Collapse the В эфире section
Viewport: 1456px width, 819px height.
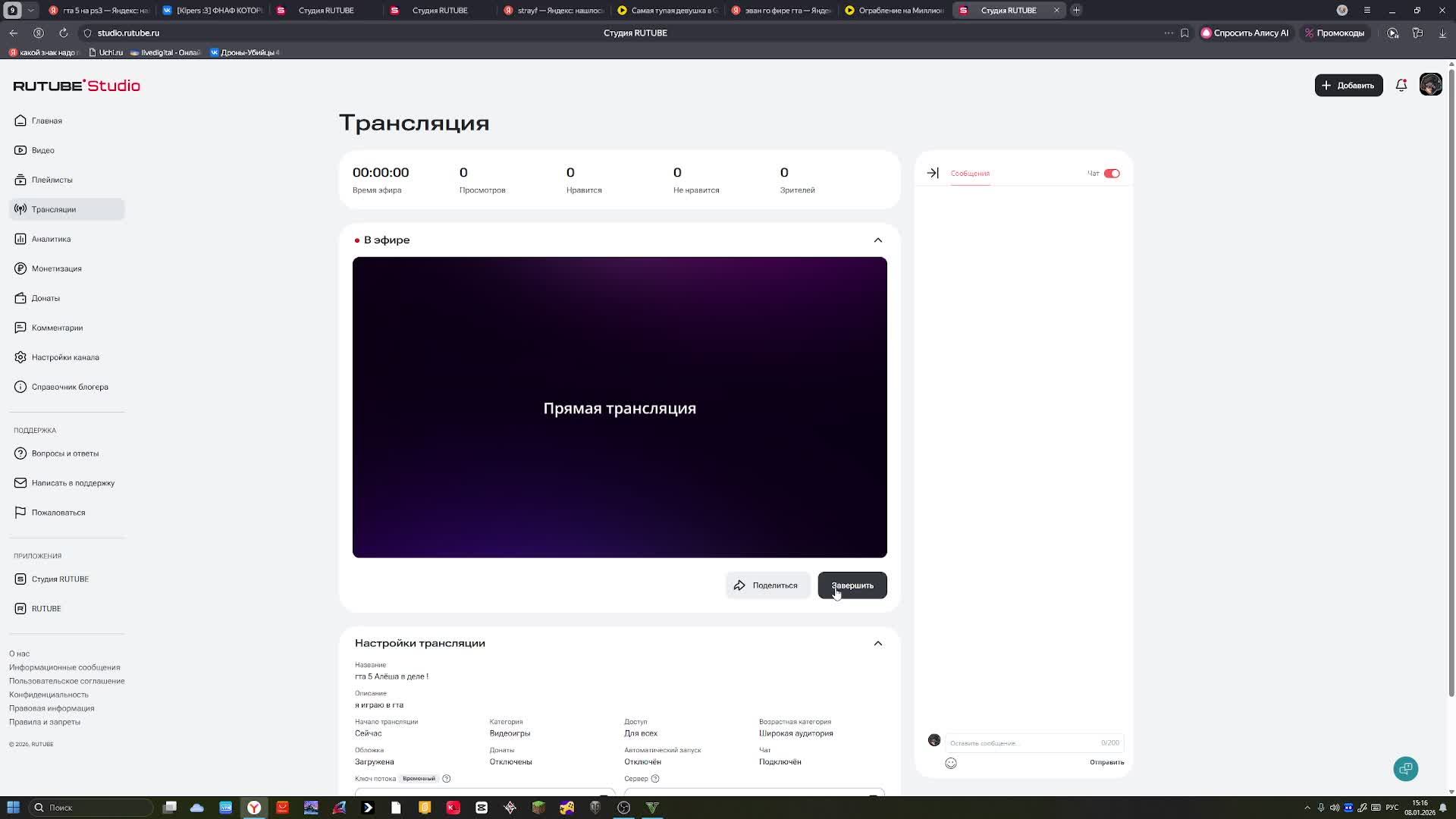pyautogui.click(x=877, y=240)
